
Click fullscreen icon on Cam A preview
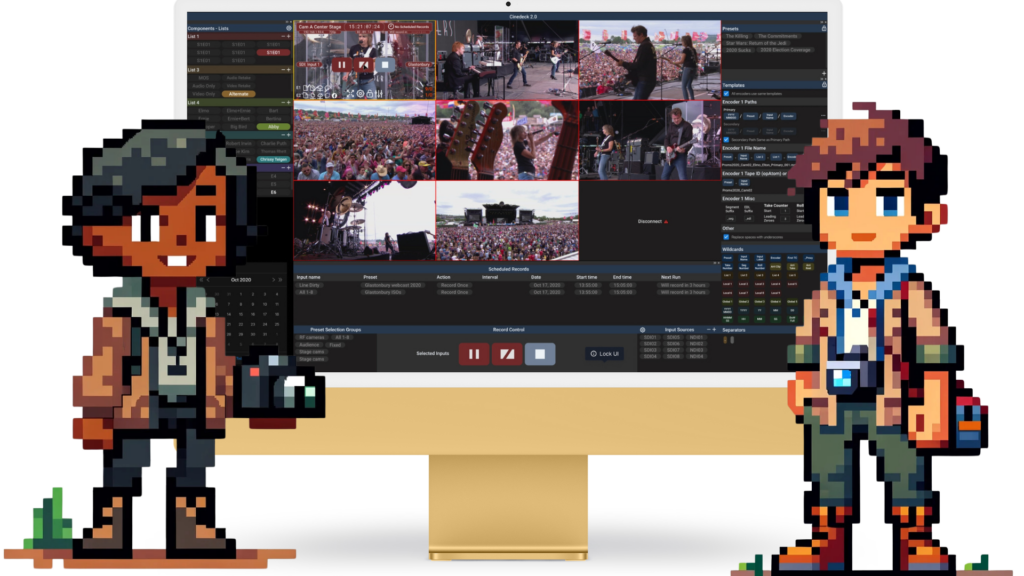(x=350, y=94)
